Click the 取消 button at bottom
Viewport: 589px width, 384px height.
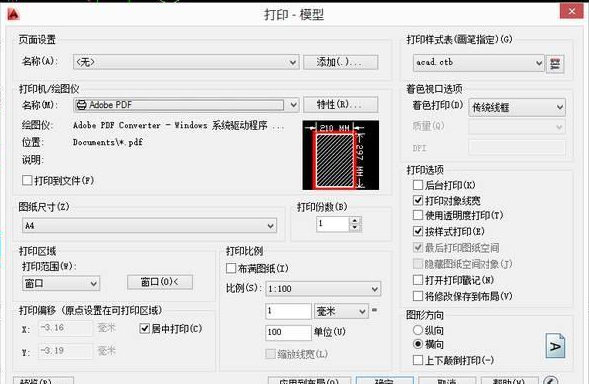click(447, 381)
